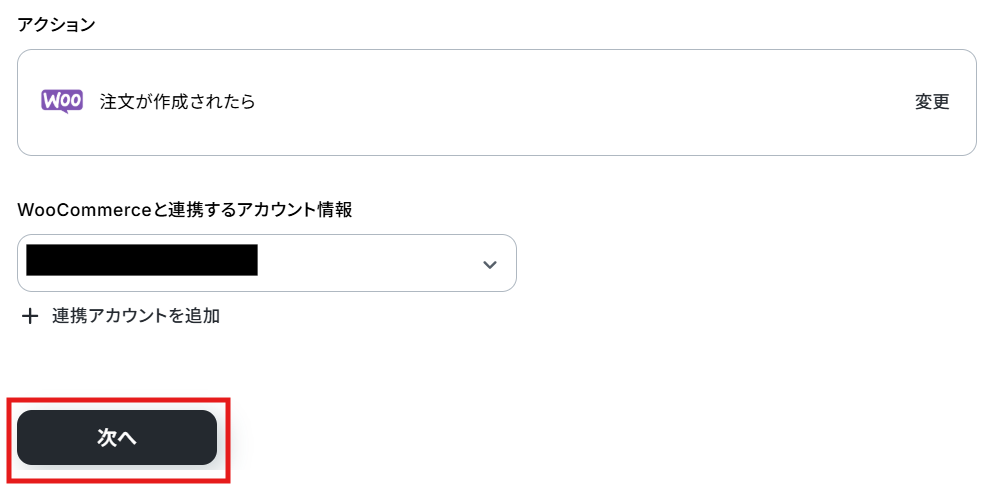
Task: Click the chevron arrow in account selector
Action: (x=489, y=264)
